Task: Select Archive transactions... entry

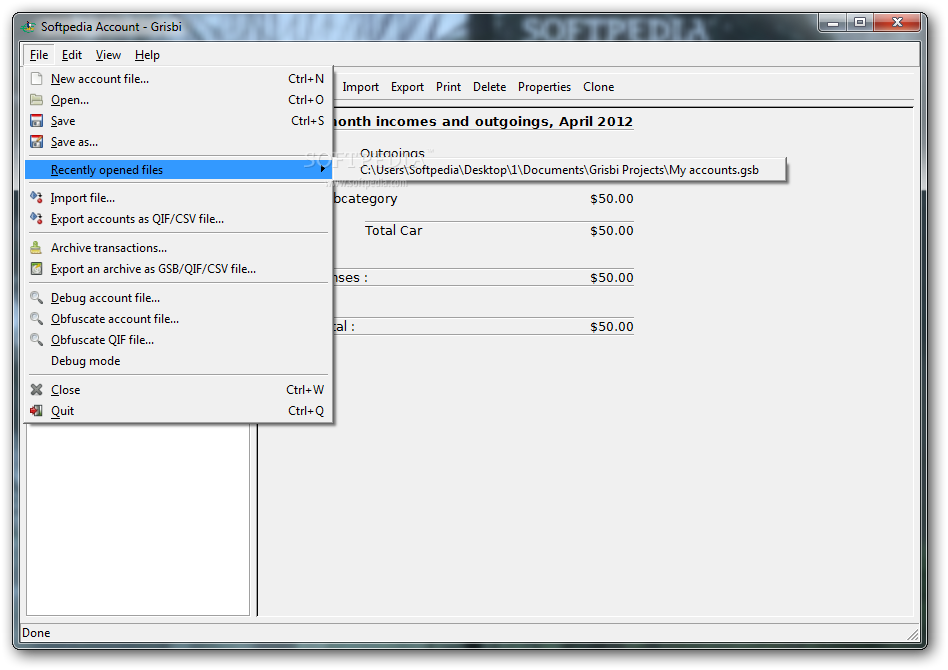Action: coord(178,248)
